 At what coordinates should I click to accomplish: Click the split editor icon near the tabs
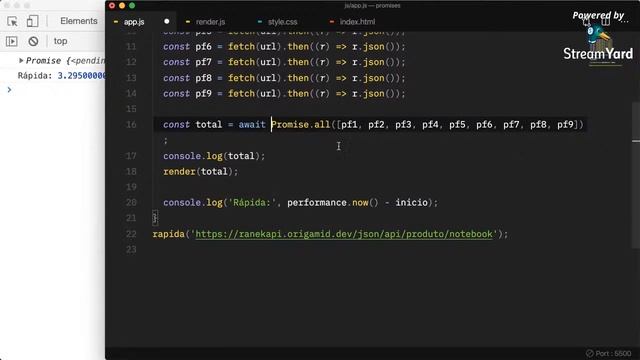point(606,21)
